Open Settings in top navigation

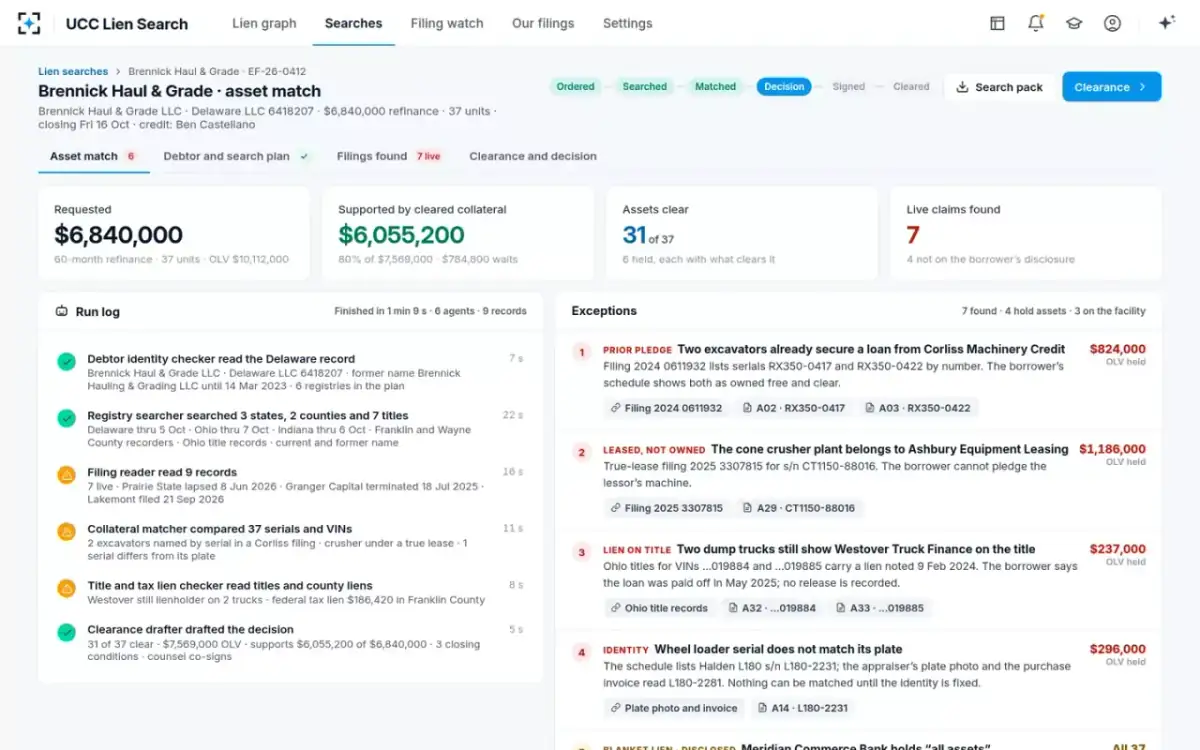click(x=627, y=23)
